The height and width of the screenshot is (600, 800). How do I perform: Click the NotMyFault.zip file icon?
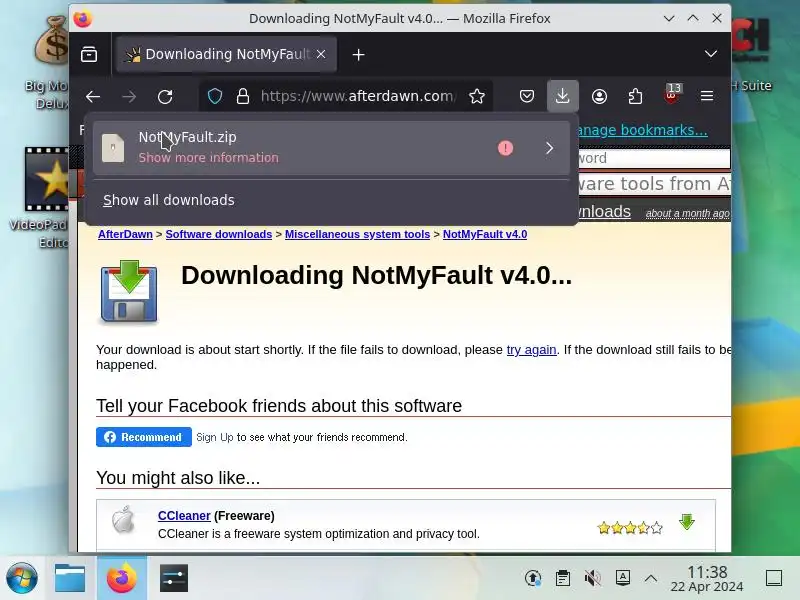(113, 148)
